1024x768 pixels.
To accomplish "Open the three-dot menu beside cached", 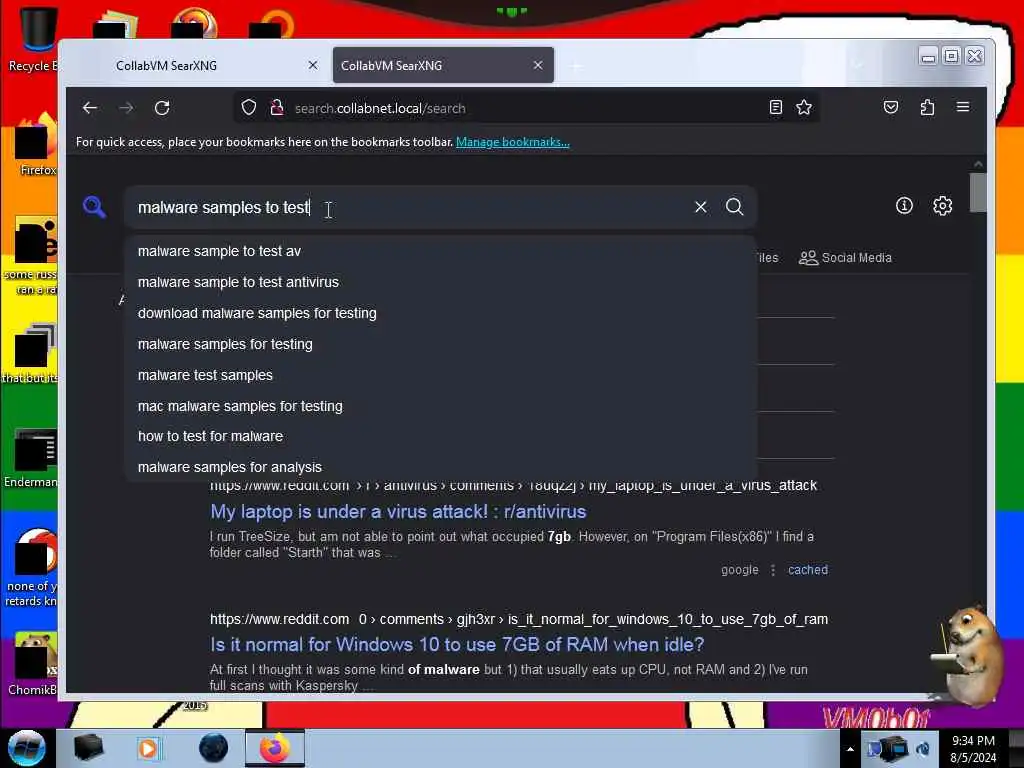I will (773, 570).
